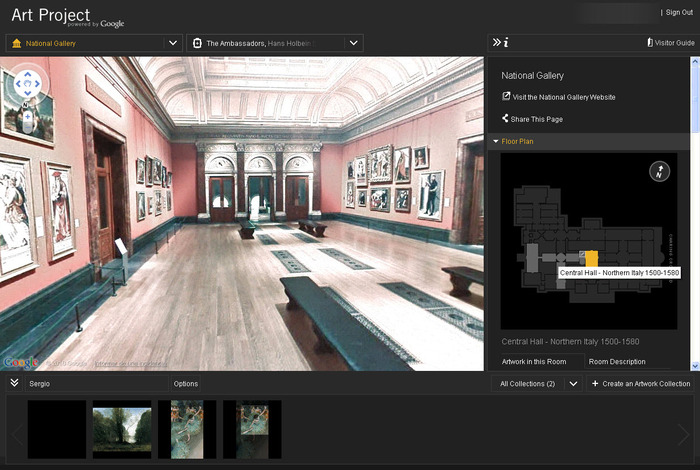Collapse the side panel with double arrows
Screen dimensions: 700x470
point(496,42)
